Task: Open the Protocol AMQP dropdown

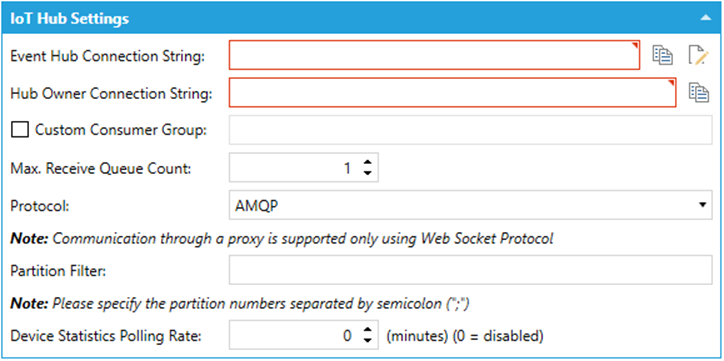Action: [x=471, y=205]
